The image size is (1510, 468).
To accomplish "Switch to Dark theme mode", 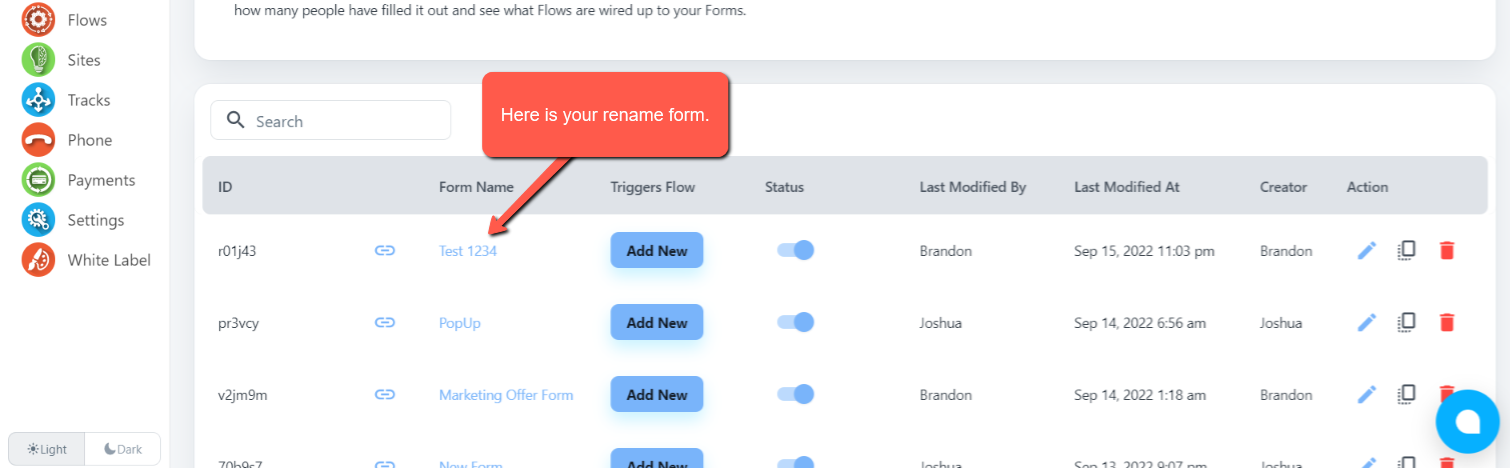I will coord(123,449).
